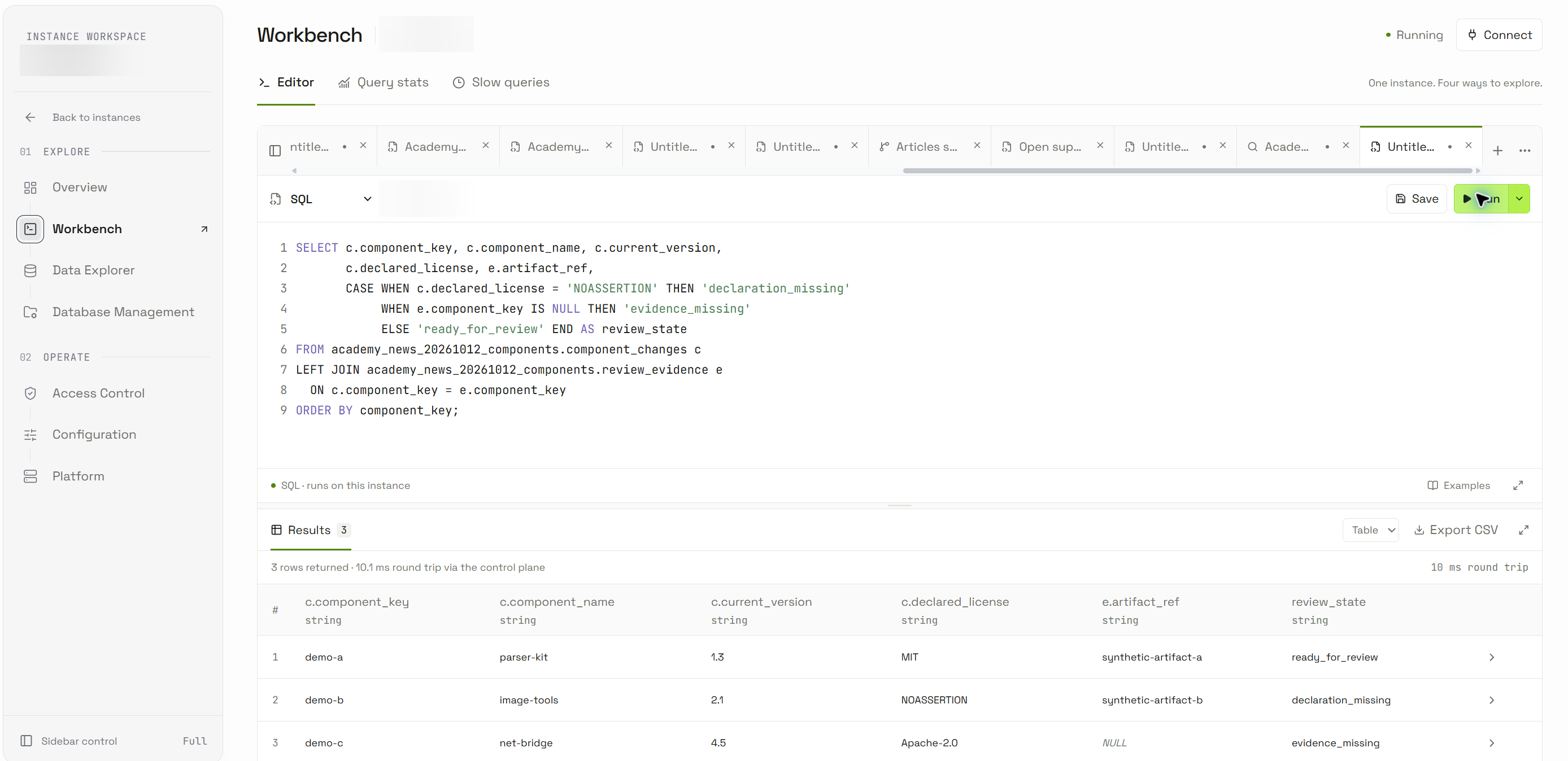
Task: Click the Back to instances arrow
Action: tap(30, 117)
